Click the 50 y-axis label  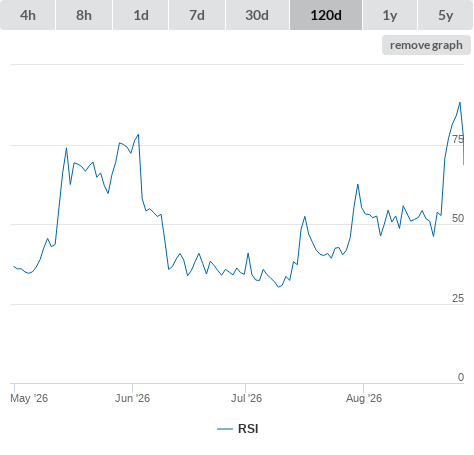pos(458,219)
